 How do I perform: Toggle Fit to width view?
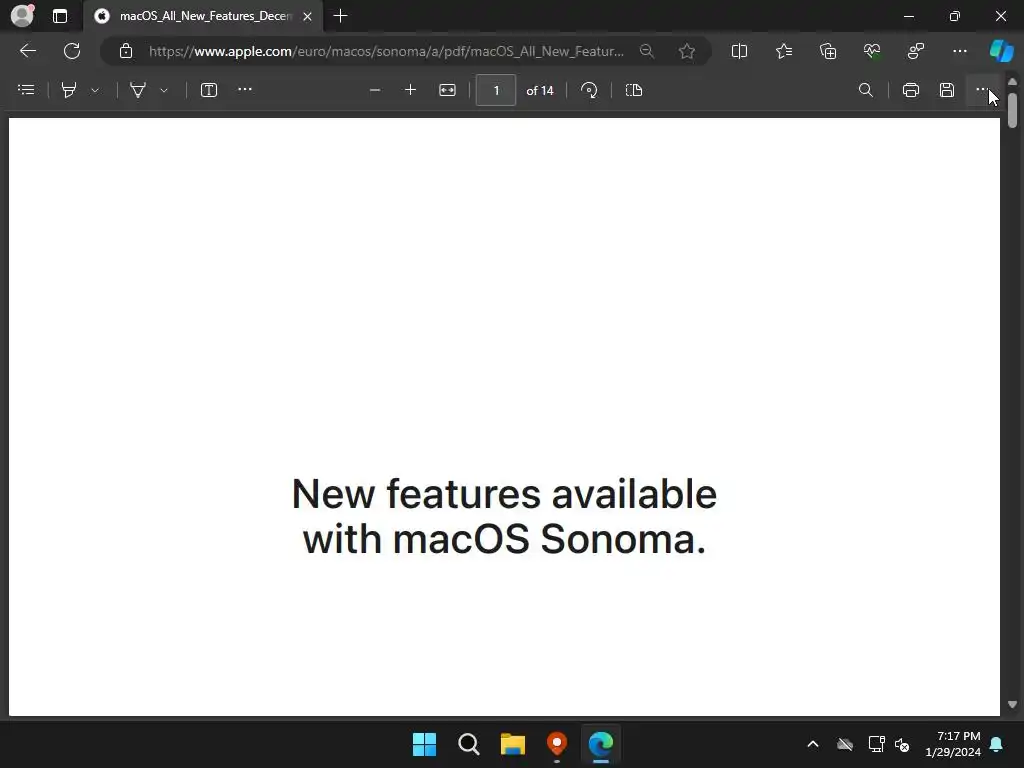coord(447,90)
